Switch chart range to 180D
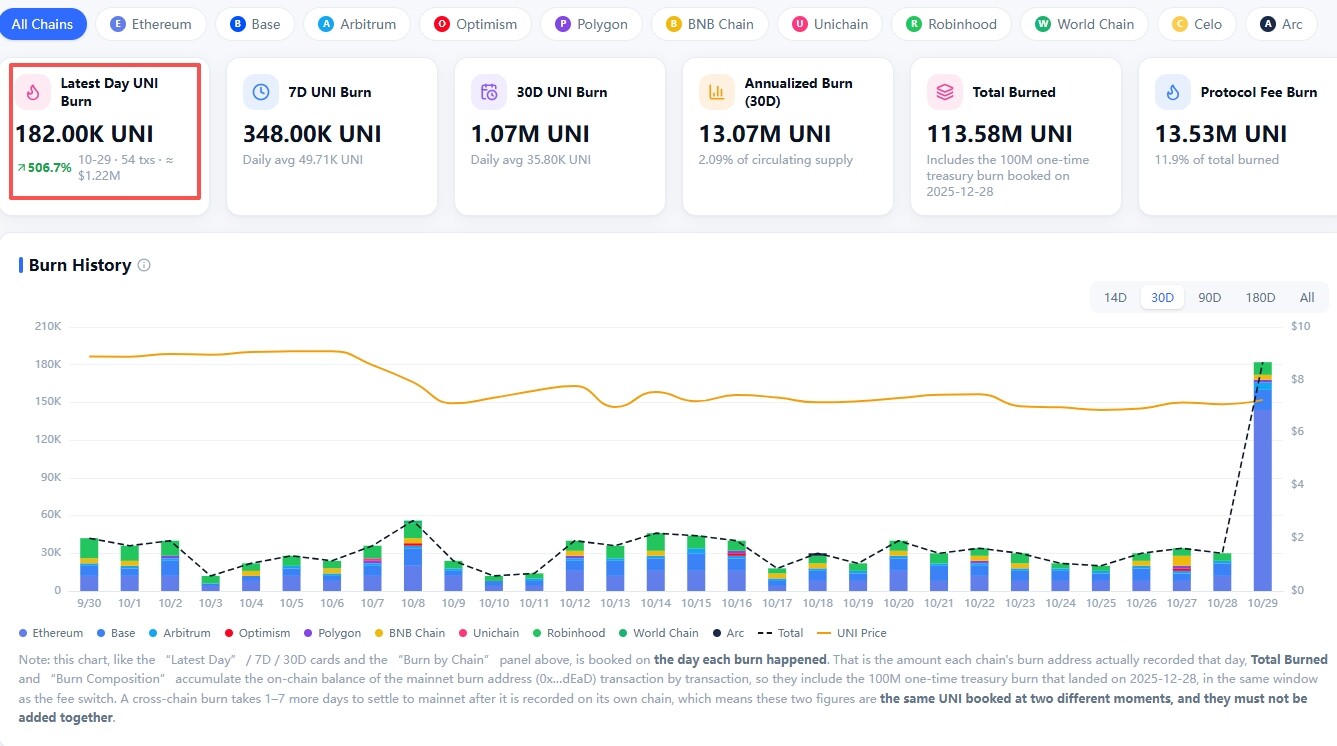Viewport: 1337px width, 746px height. [x=1260, y=297]
